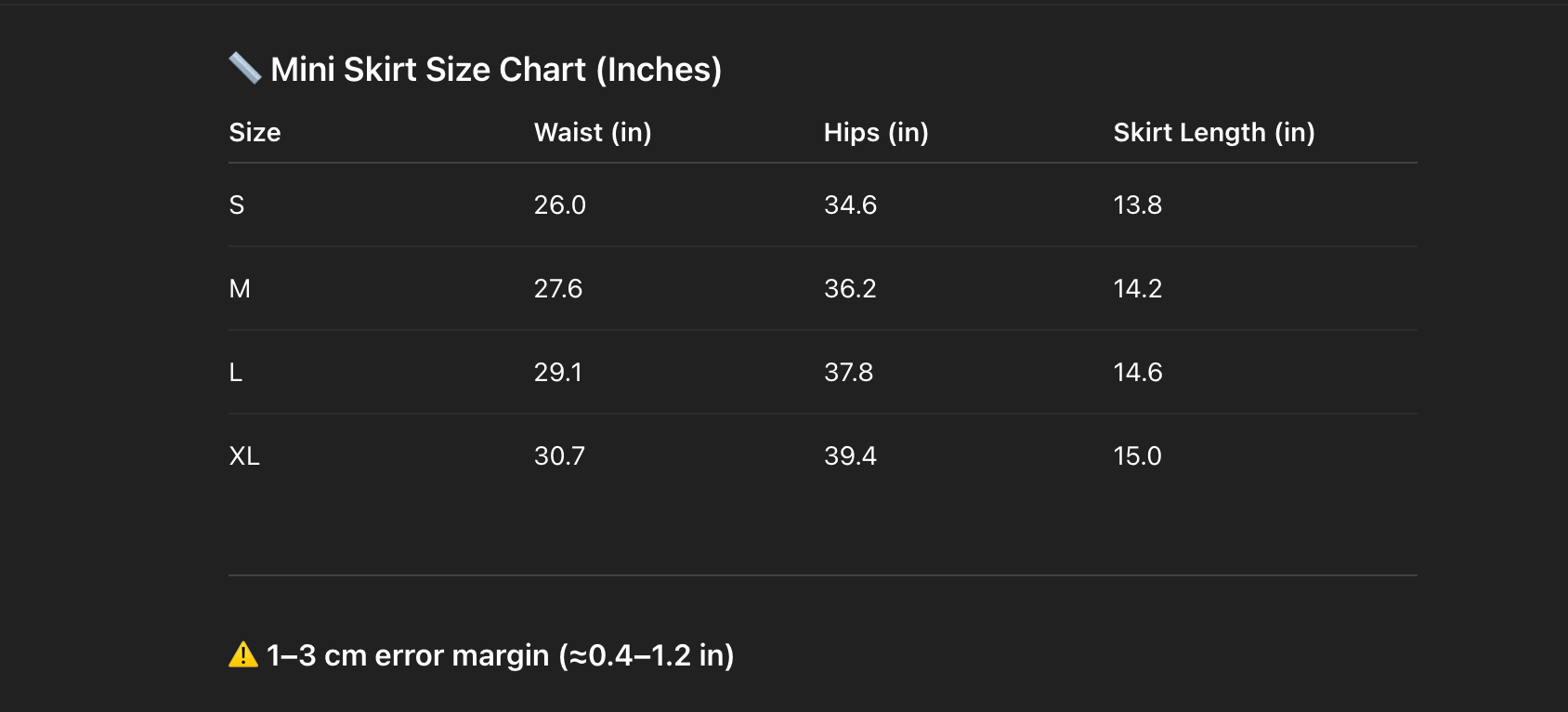Click the 26.0 waist value

(x=559, y=205)
